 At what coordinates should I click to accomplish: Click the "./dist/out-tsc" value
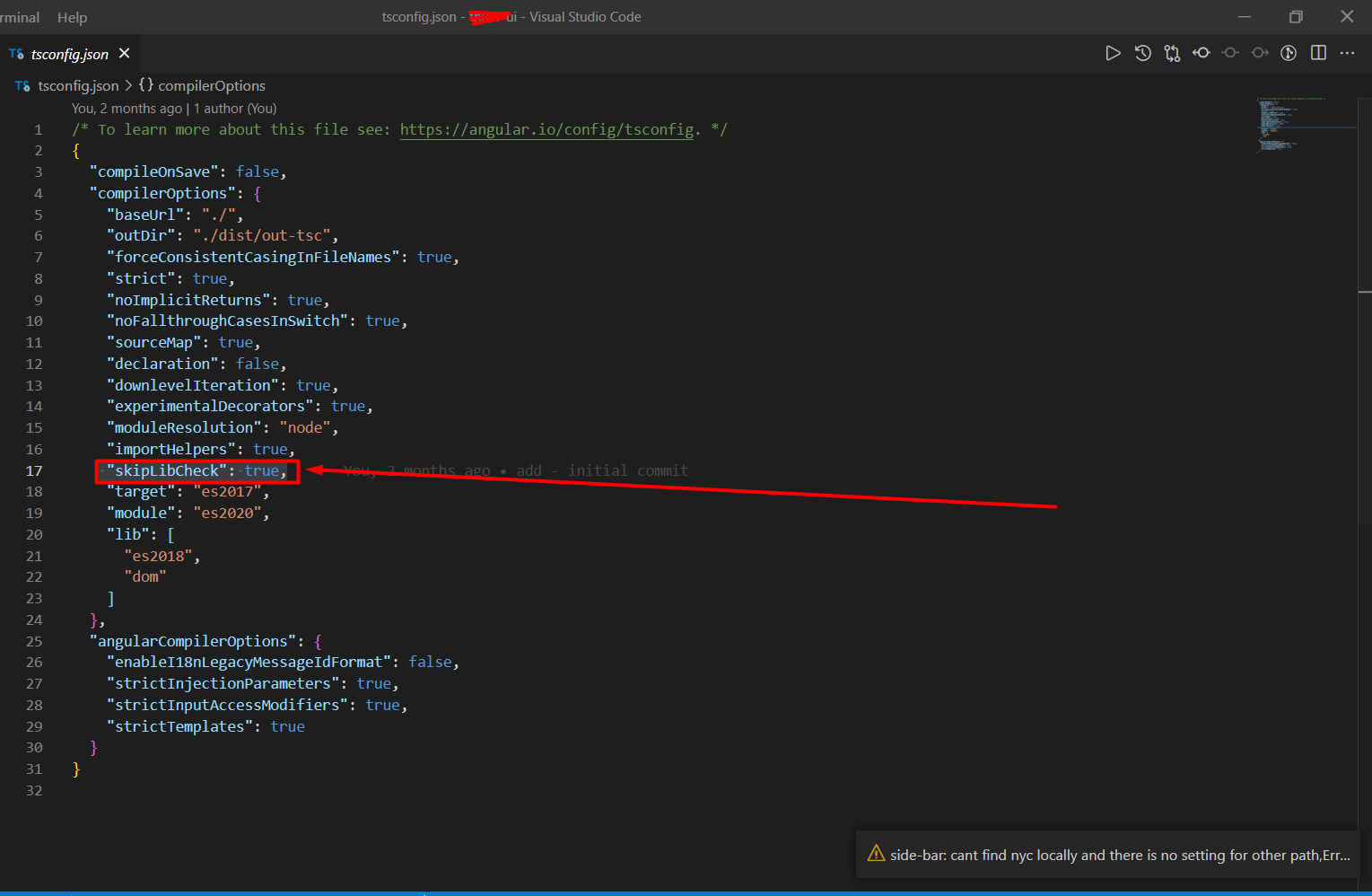tap(261, 235)
